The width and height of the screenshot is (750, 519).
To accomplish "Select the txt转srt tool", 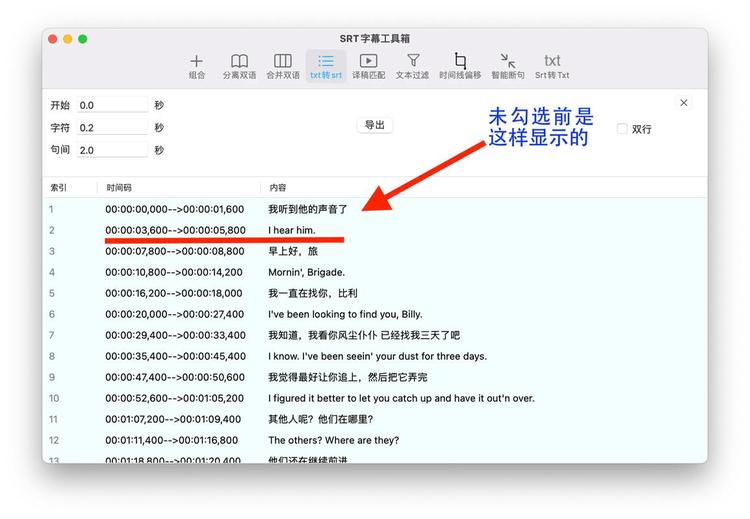I will [326, 66].
